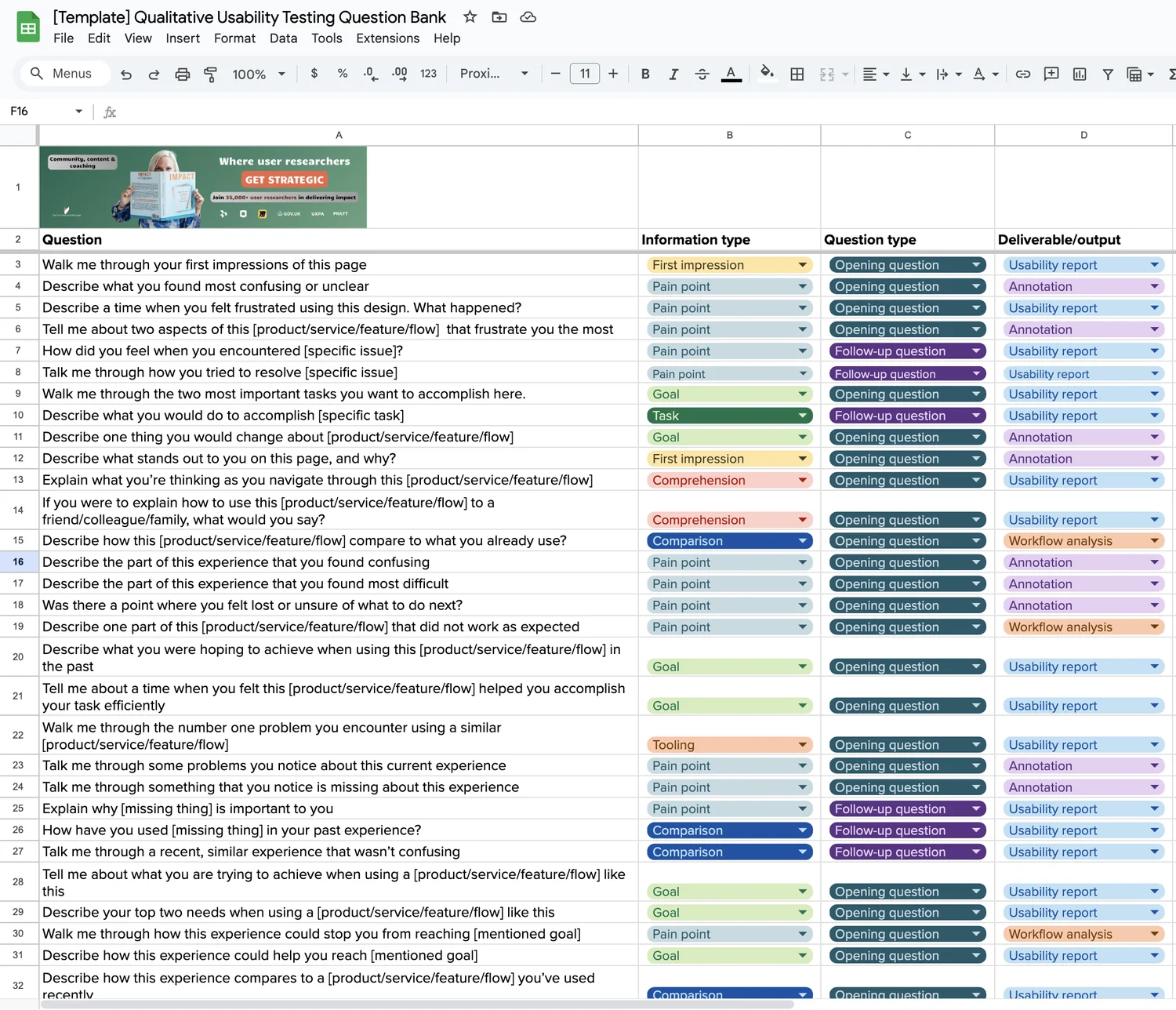
Task: Click the Information type header cell
Action: pyautogui.click(x=730, y=240)
